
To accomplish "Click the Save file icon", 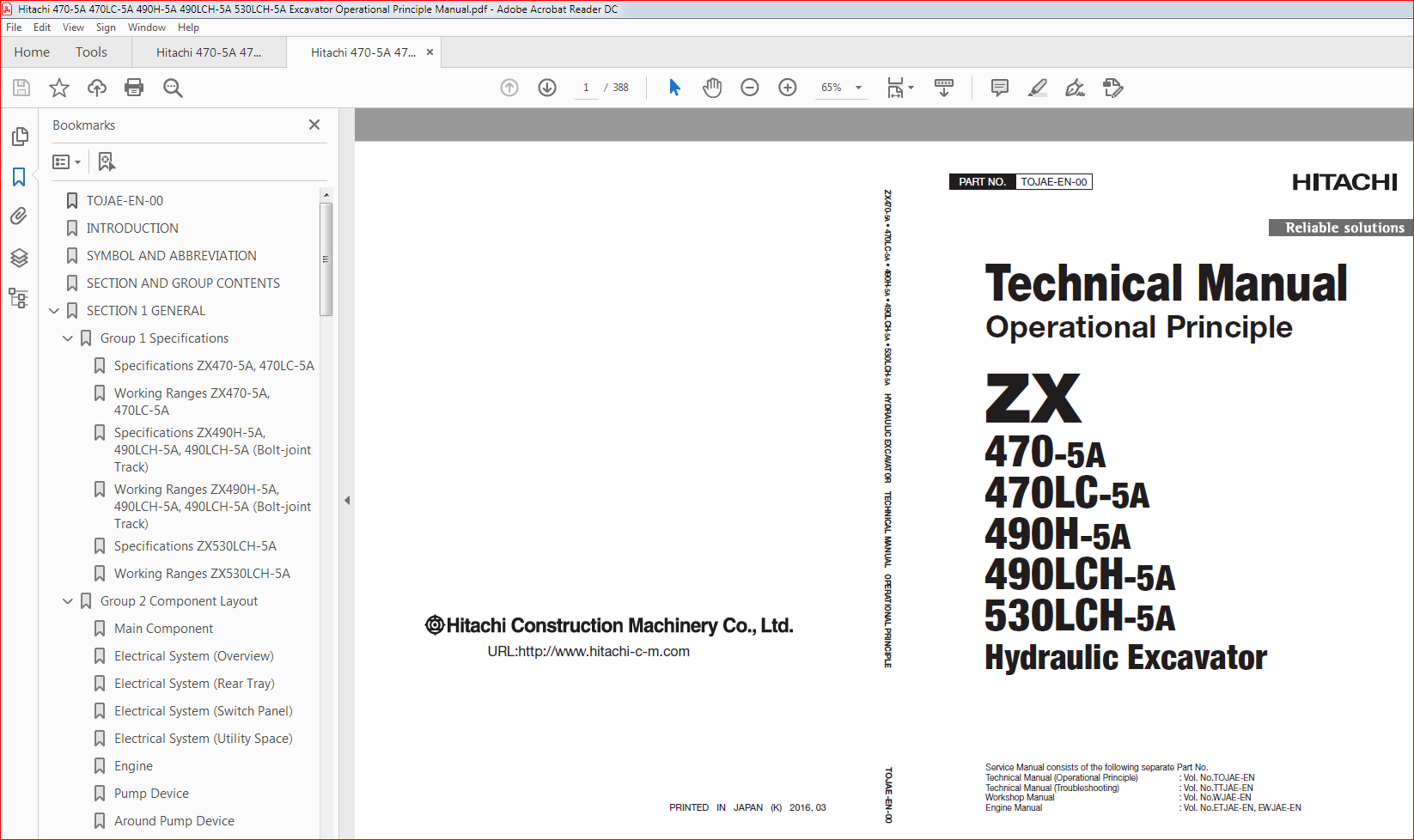I will coord(21,88).
